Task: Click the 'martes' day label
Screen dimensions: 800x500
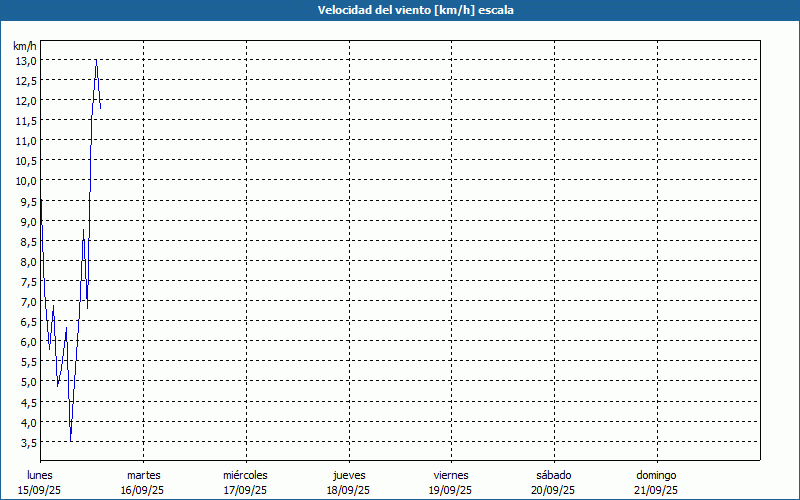Action: tap(144, 475)
